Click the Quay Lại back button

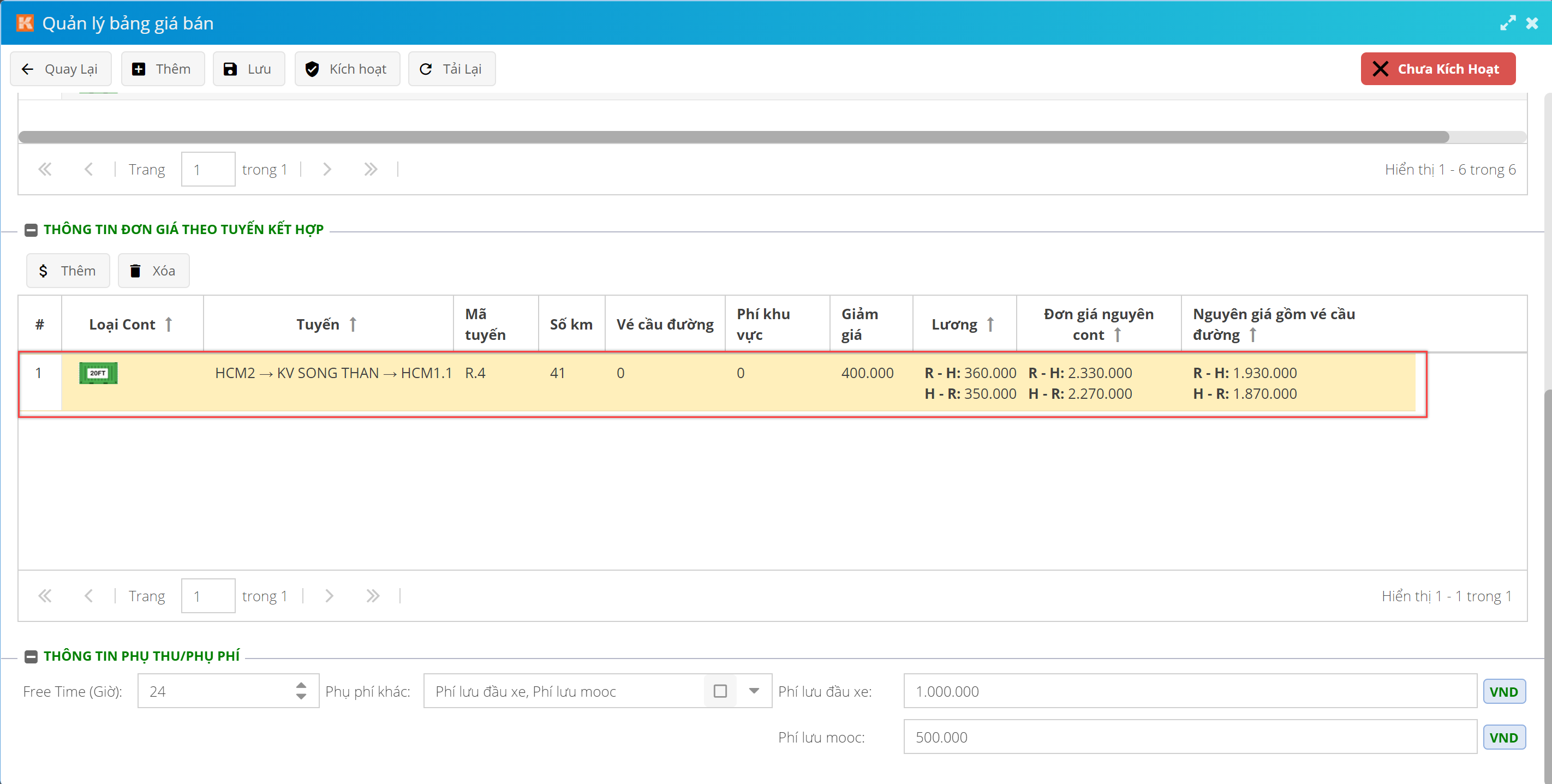60,69
